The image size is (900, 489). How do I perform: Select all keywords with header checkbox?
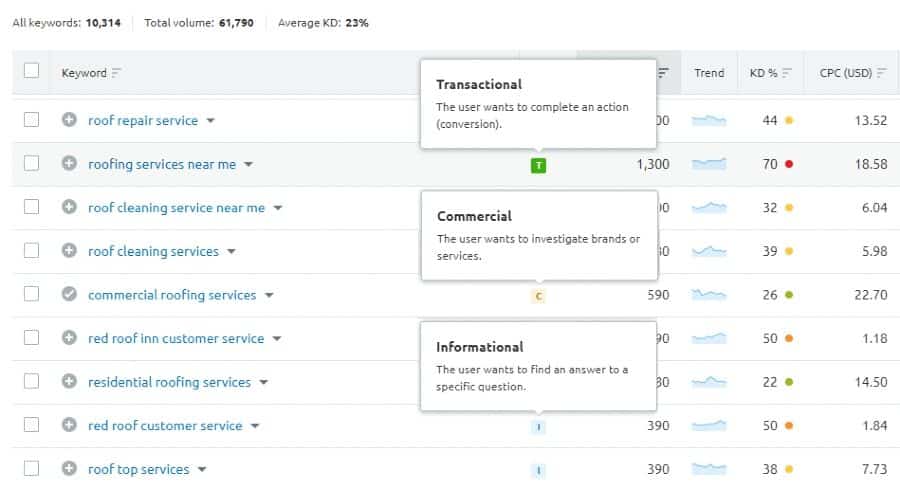[x=32, y=71]
